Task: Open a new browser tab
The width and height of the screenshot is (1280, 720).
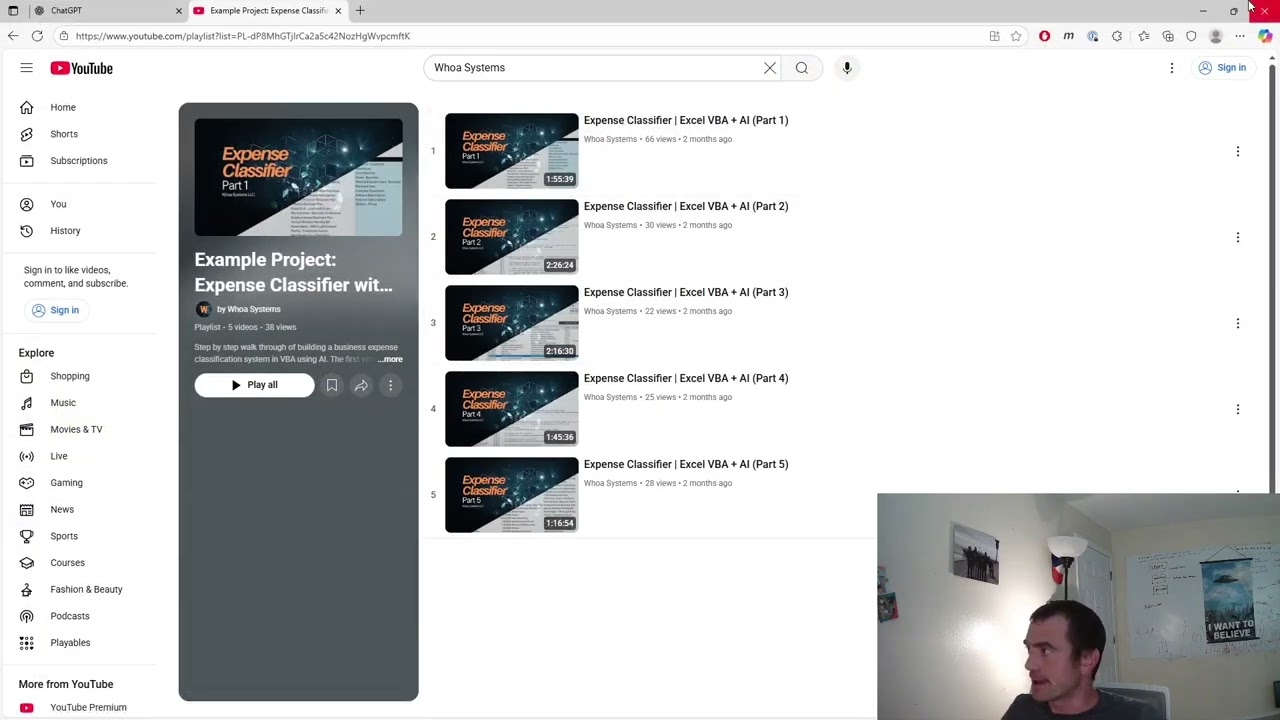Action: [x=360, y=11]
